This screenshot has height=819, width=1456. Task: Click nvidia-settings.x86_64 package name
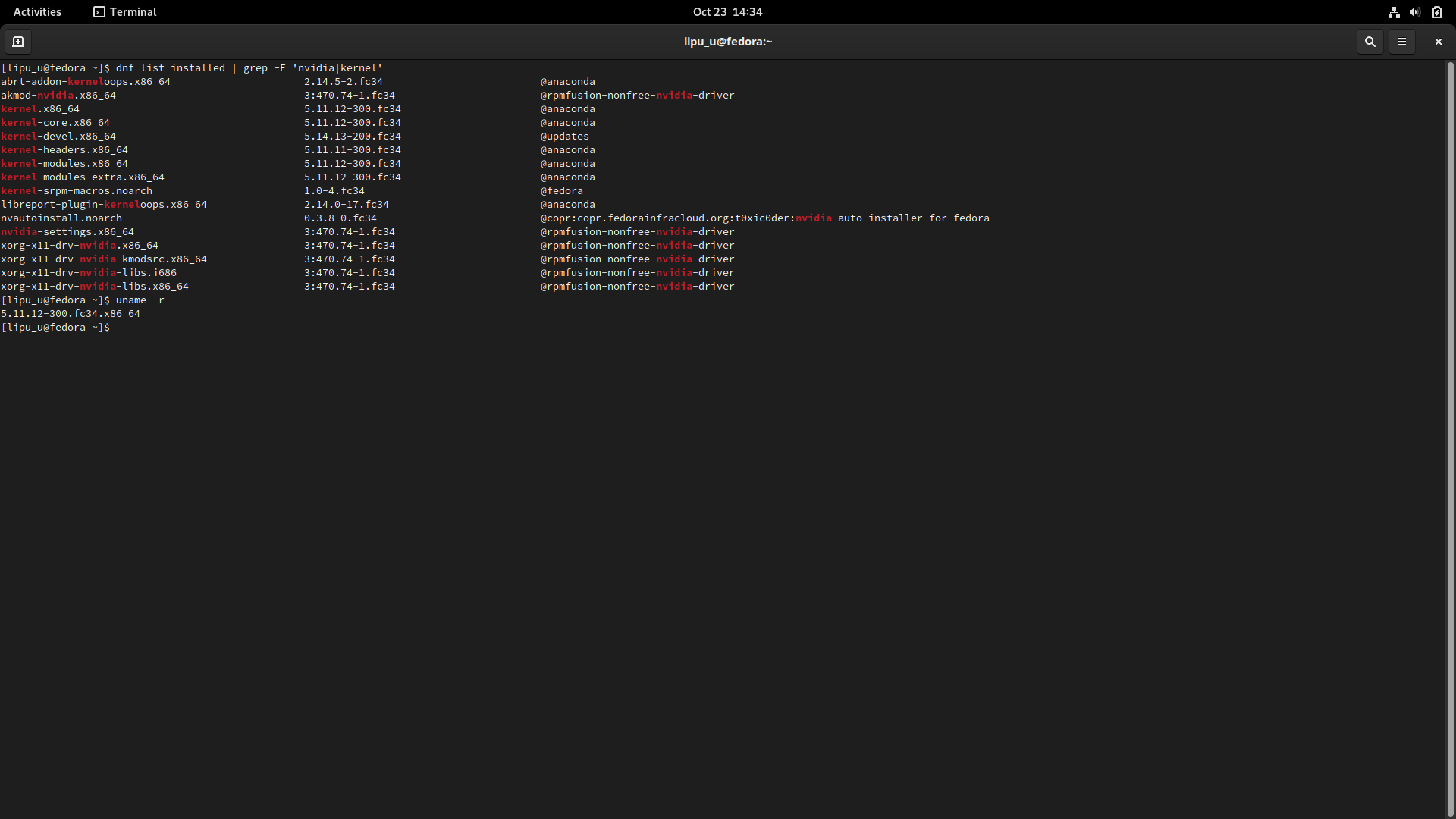(67, 232)
